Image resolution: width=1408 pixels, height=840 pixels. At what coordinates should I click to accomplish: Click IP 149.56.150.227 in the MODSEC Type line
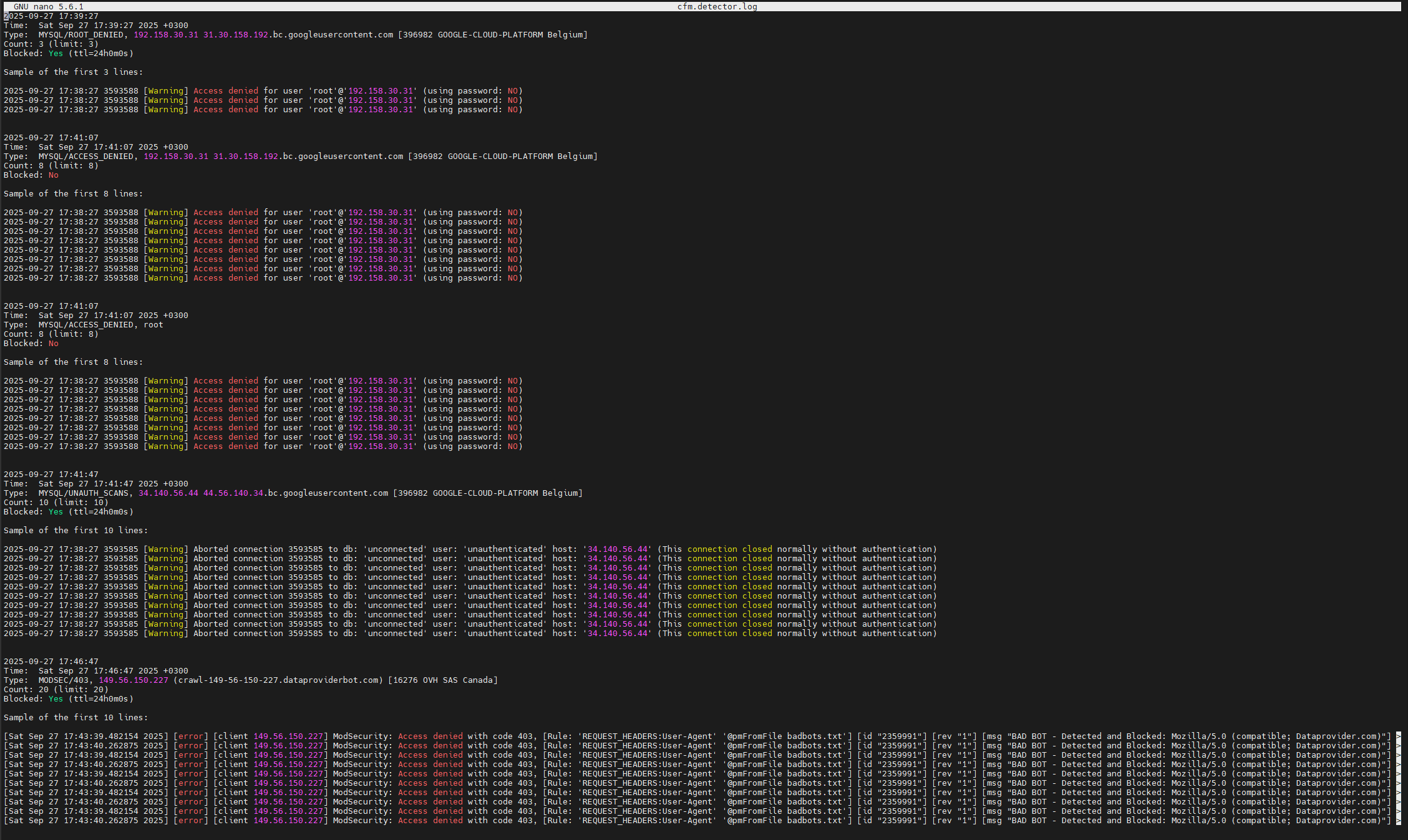tap(134, 680)
